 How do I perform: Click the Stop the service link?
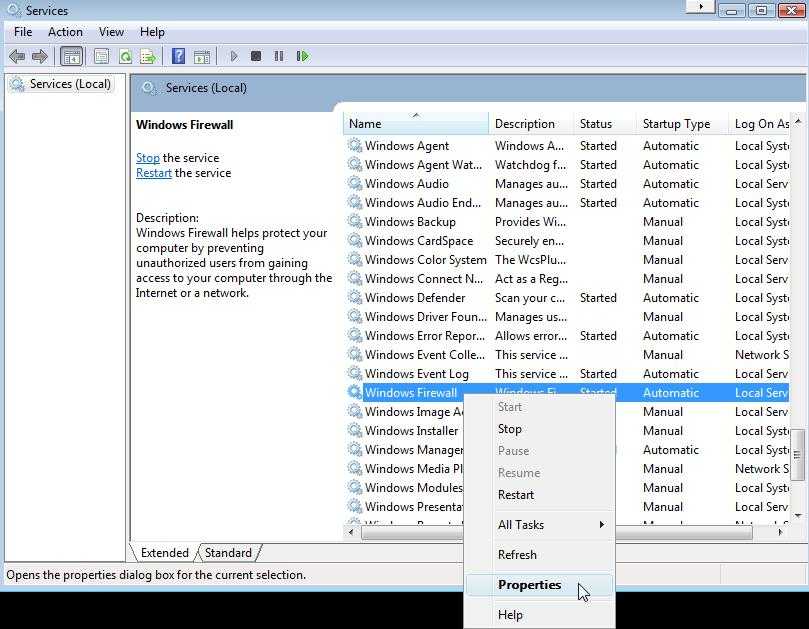148,158
